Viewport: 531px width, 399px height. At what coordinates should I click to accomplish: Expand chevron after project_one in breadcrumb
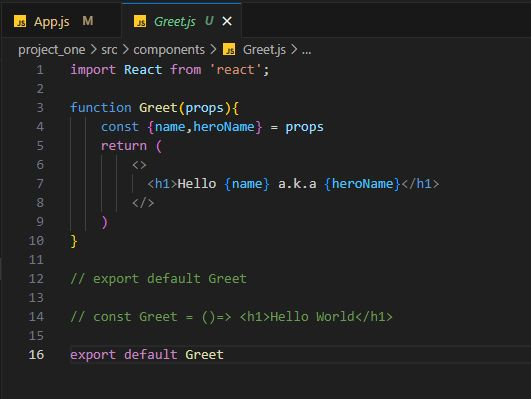pyautogui.click(x=93, y=50)
